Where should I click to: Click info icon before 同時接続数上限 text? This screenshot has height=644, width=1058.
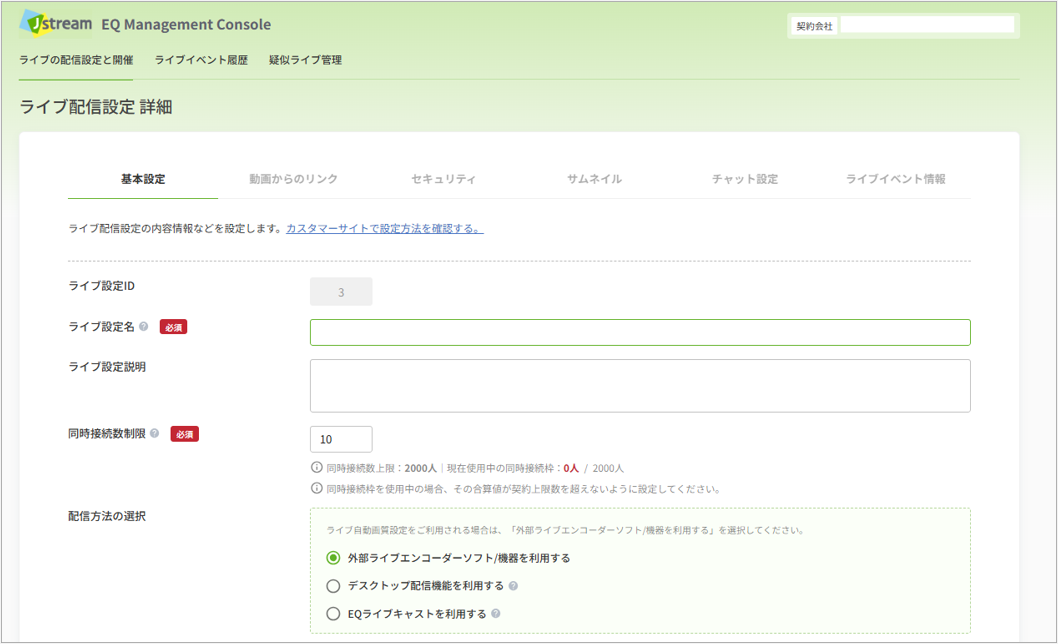[x=316, y=467]
